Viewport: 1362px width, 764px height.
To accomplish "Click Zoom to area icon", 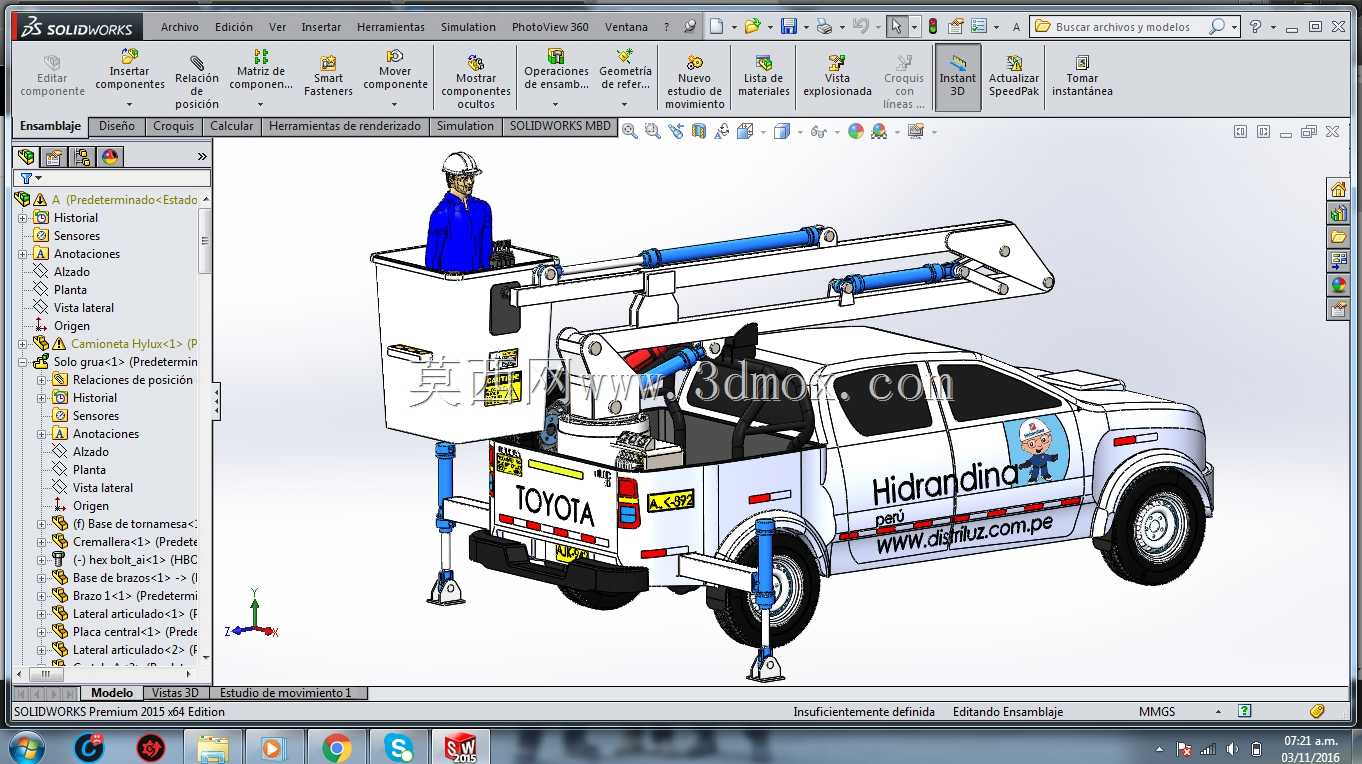I will (652, 131).
